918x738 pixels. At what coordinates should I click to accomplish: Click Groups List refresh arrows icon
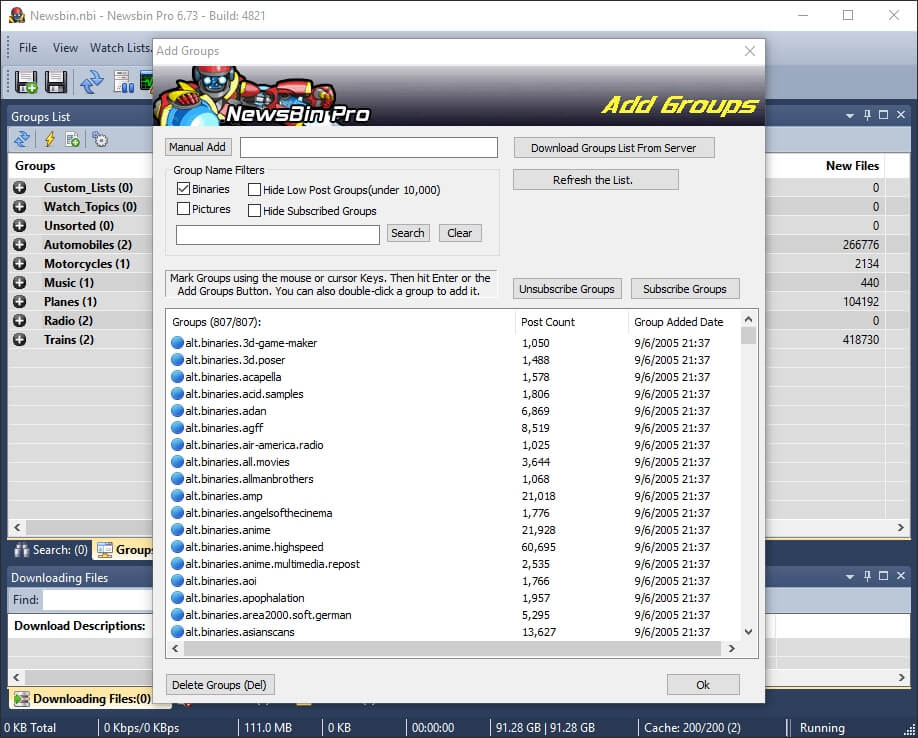(22, 139)
